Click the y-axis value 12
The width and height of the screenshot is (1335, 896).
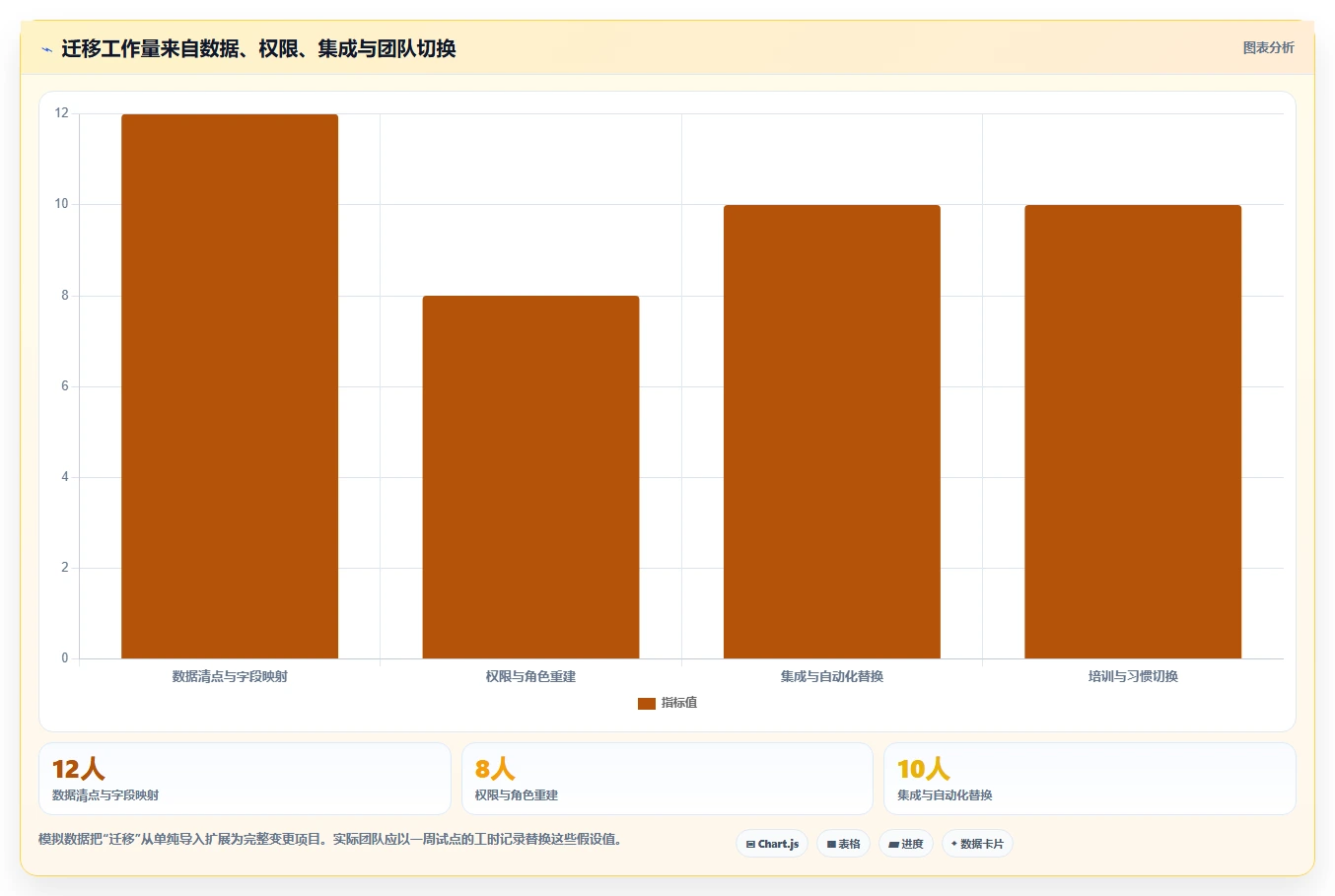(x=62, y=113)
